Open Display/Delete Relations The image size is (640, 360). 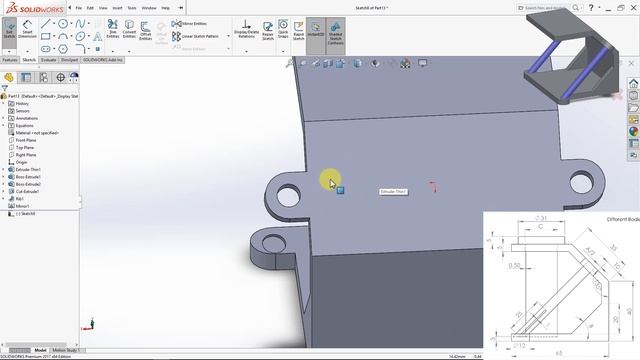[246, 29]
